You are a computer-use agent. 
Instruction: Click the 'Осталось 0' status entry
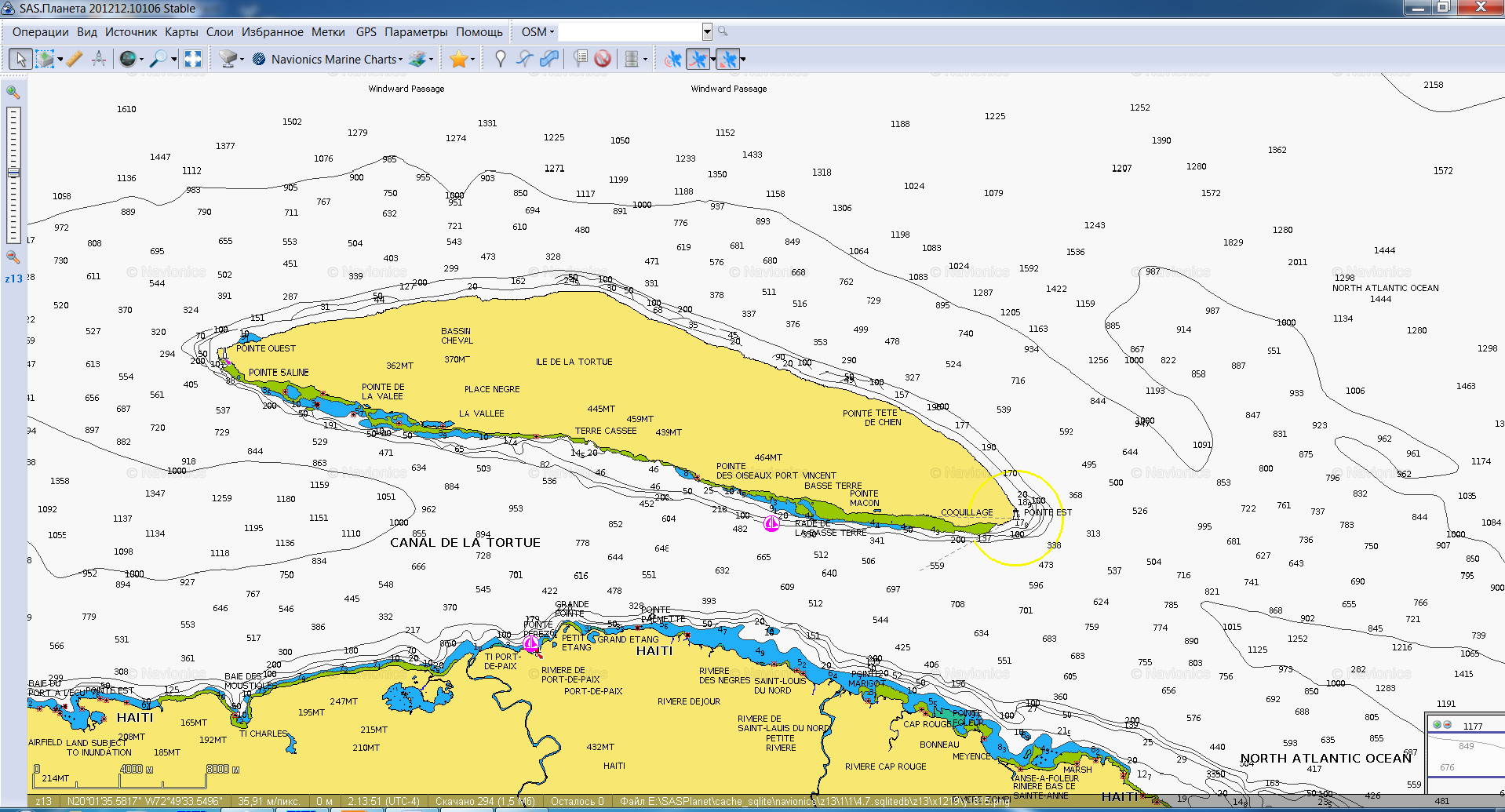(577, 801)
